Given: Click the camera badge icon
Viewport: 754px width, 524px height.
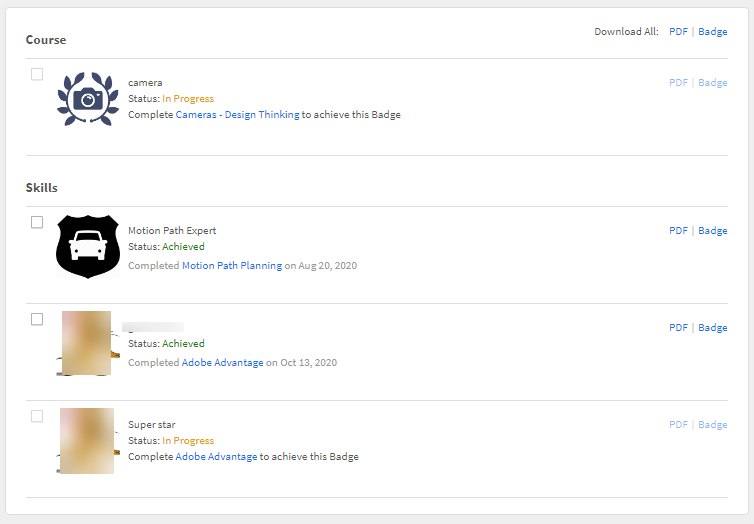Looking at the screenshot, I should 88,98.
